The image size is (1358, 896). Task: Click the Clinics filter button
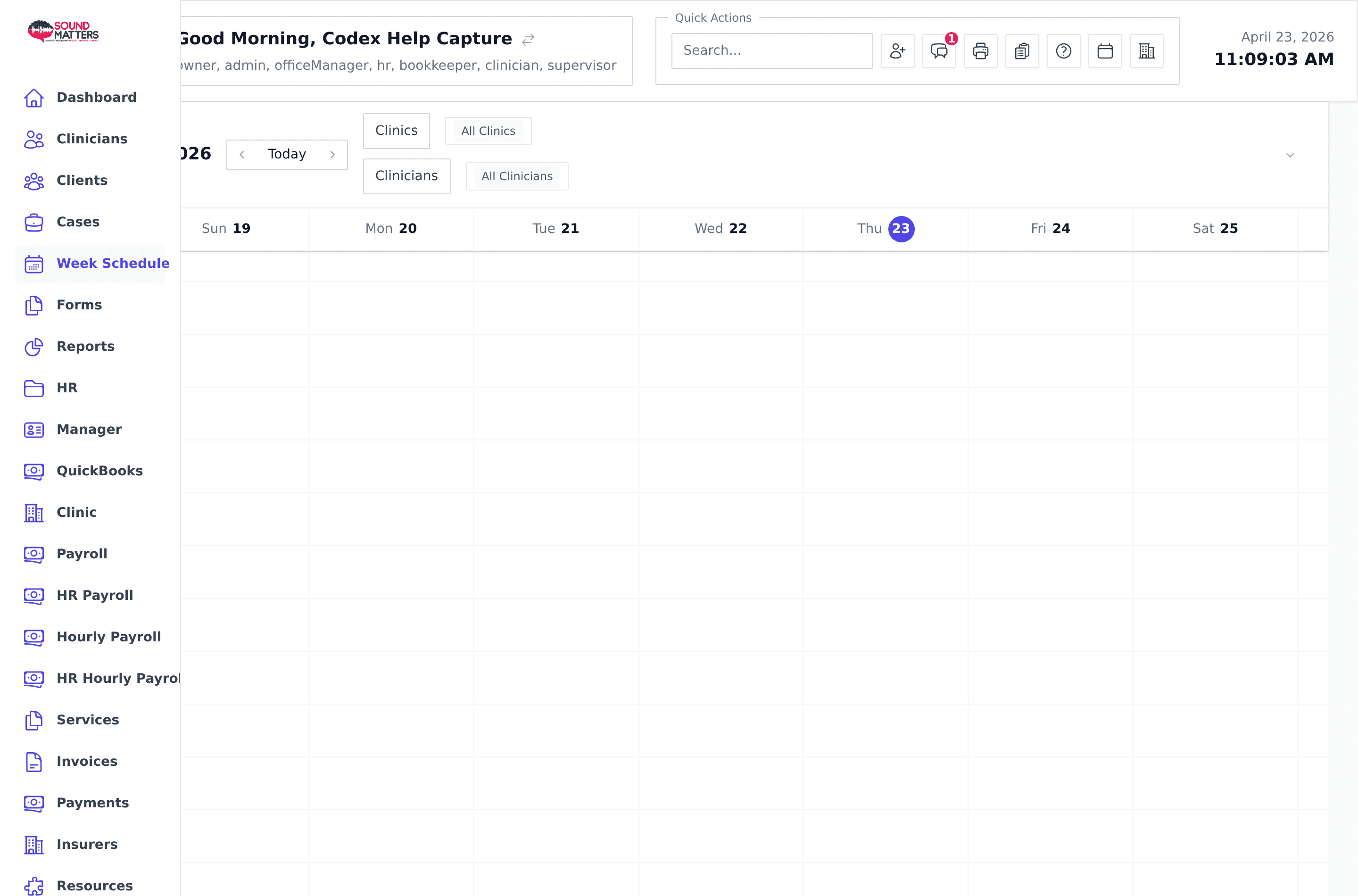[x=397, y=131]
